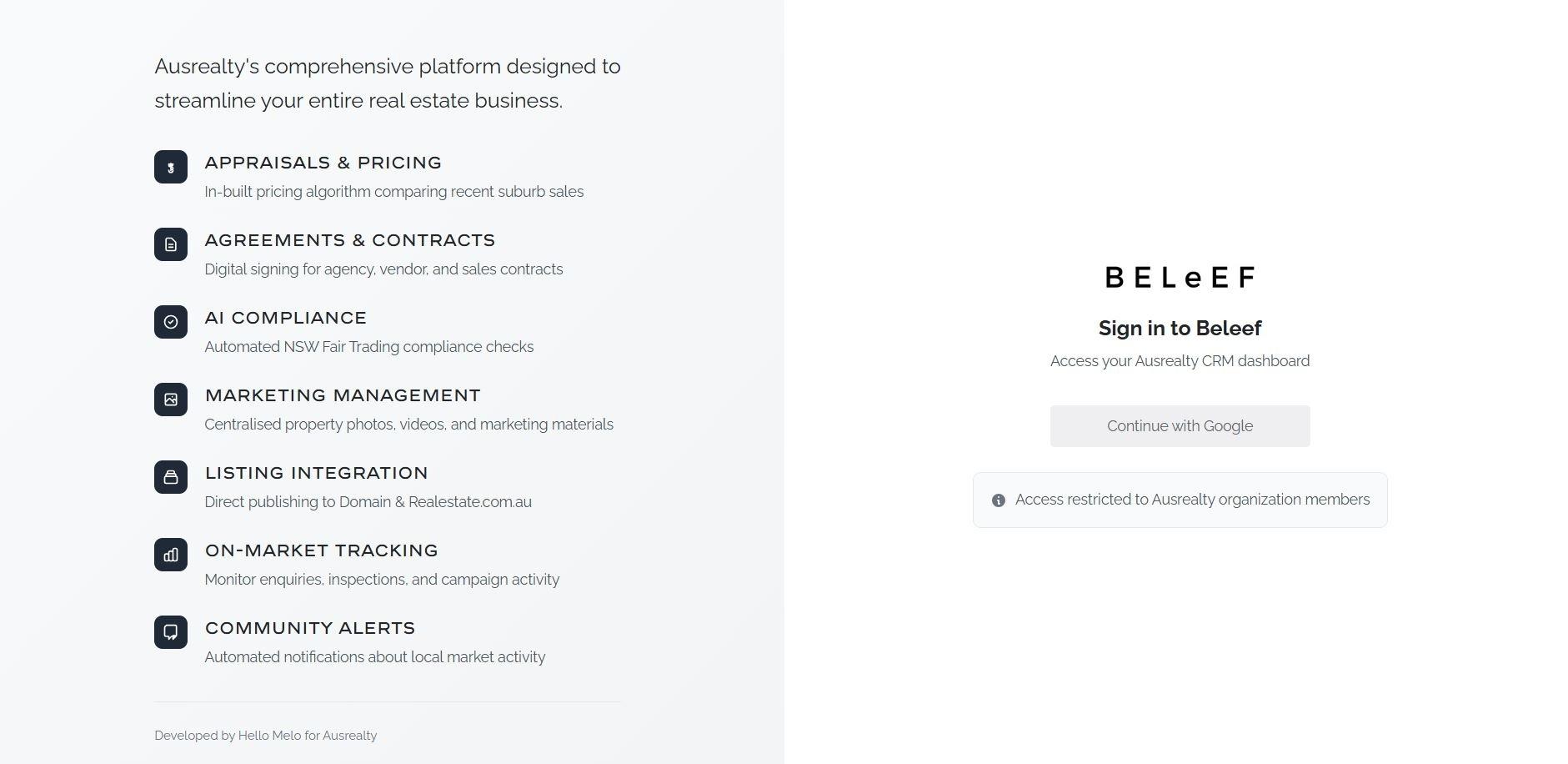The width and height of the screenshot is (1568, 764).
Task: Click the AI Compliance heading
Action: click(285, 318)
